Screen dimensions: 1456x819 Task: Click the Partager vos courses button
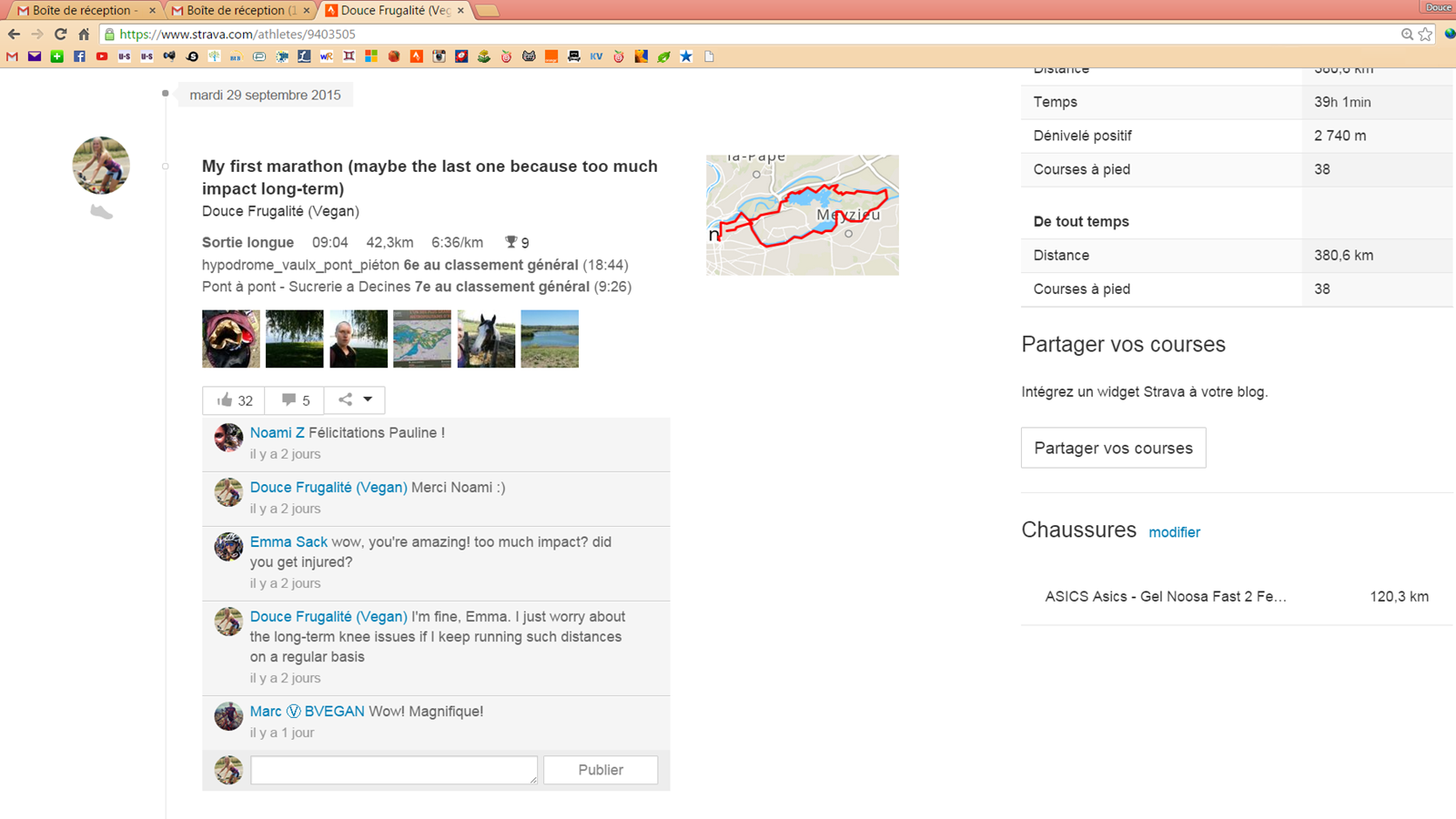(x=1113, y=448)
